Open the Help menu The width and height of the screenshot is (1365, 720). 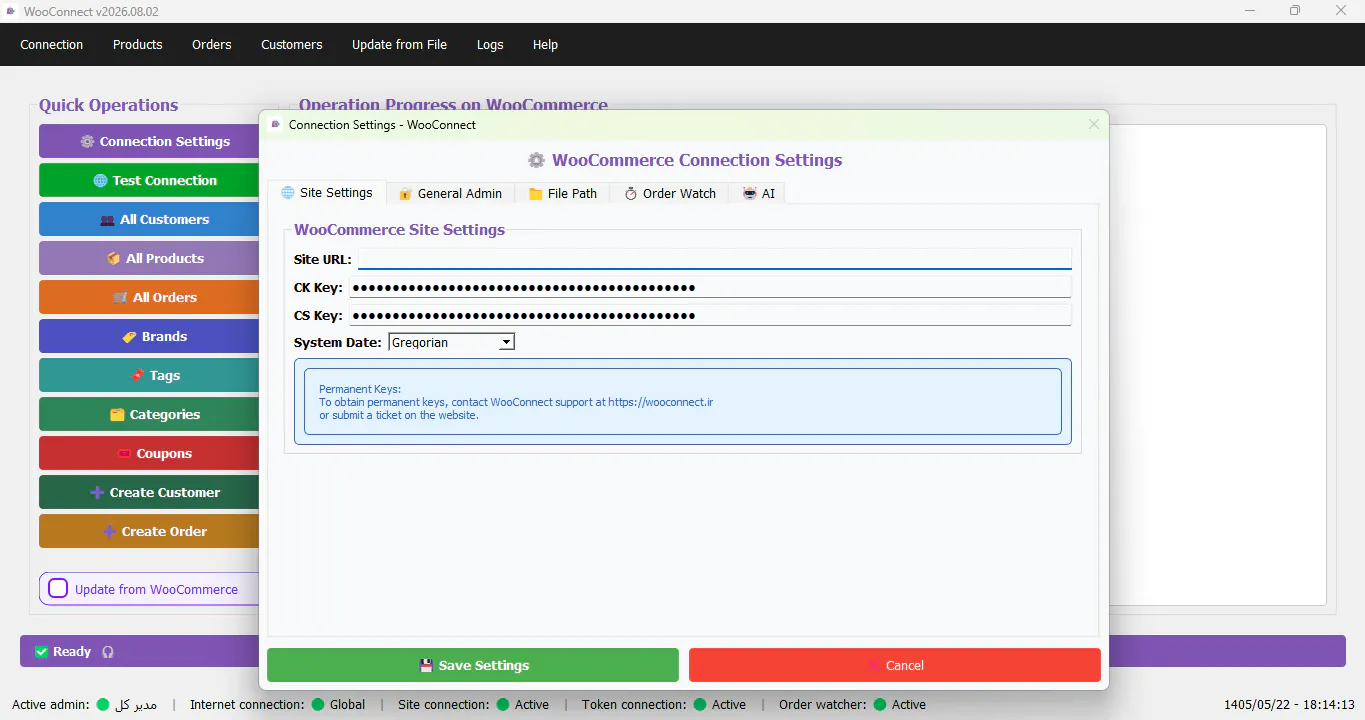click(x=545, y=45)
